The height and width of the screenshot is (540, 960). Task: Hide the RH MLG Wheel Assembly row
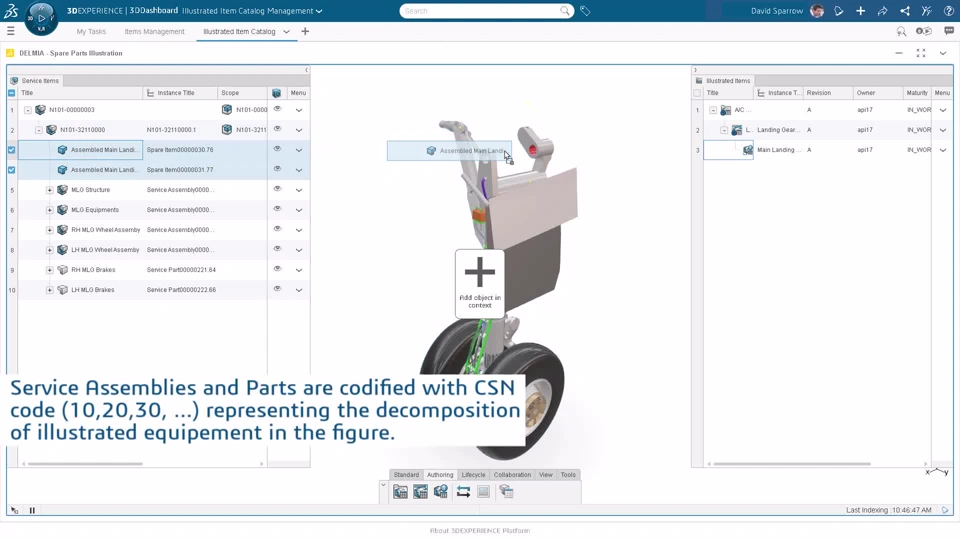tap(277, 229)
